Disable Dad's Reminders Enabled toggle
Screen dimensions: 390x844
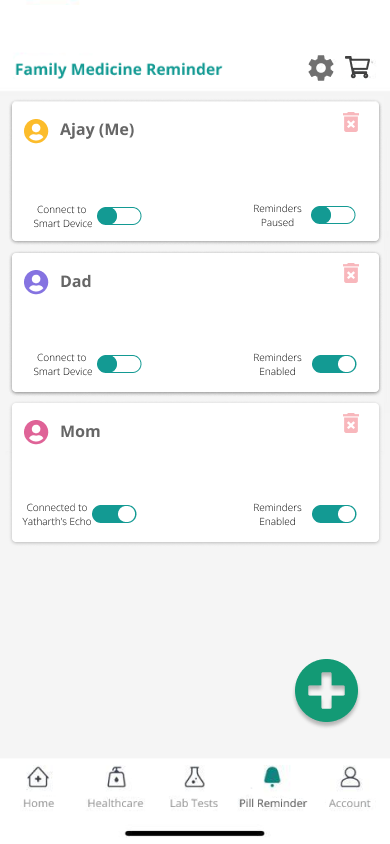click(334, 364)
